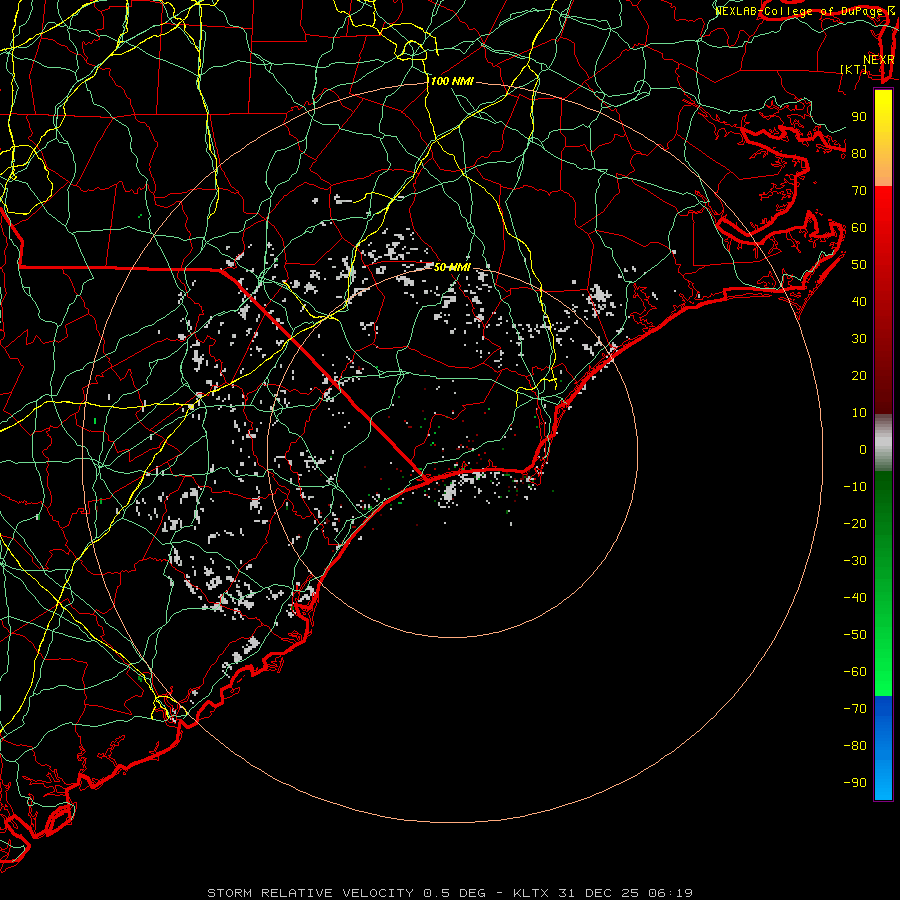Image resolution: width=900 pixels, height=900 pixels.
Task: Click the positive 30 scale value
Action: [x=859, y=339]
